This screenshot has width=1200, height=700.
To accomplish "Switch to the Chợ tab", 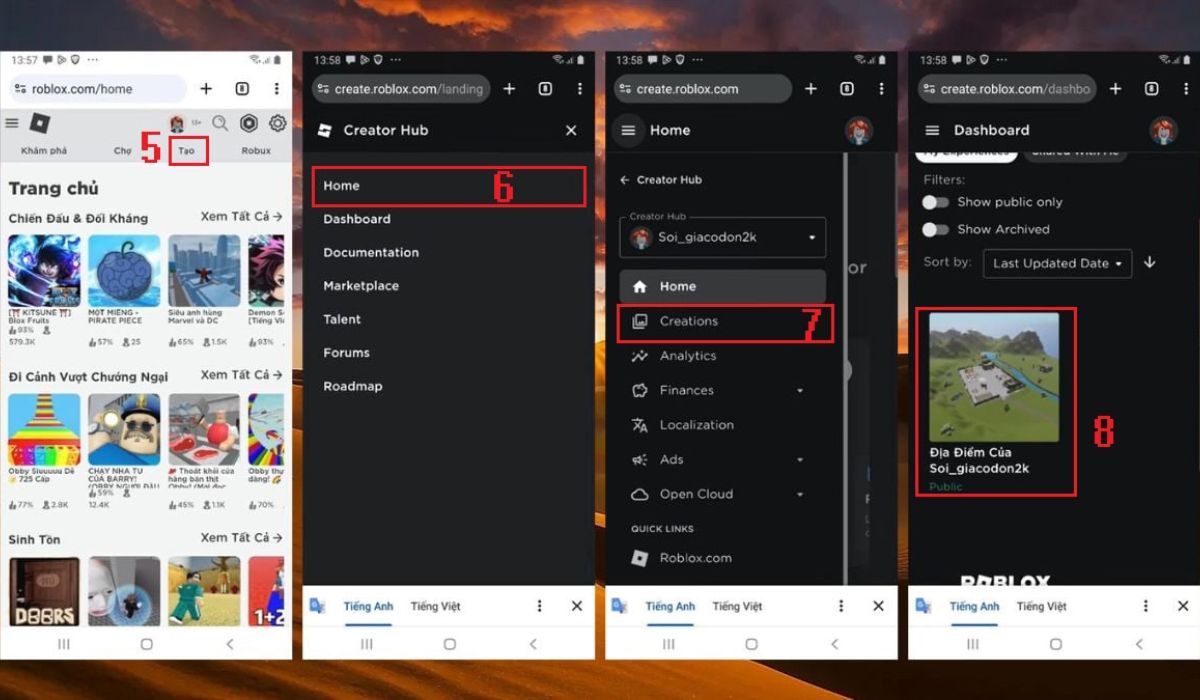I will coord(122,151).
